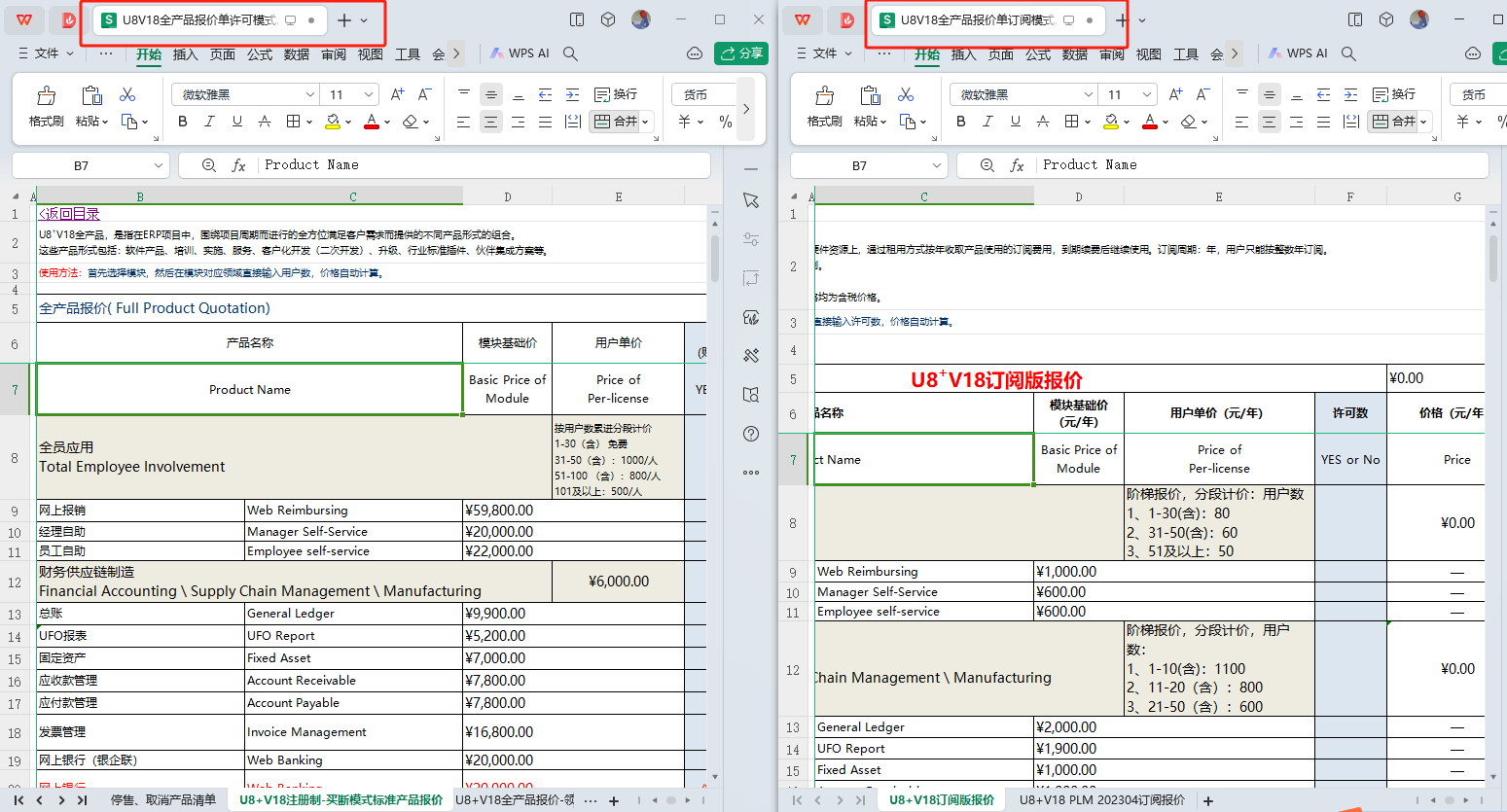Open the 数据 tab in the right window
The height and width of the screenshot is (812, 1507).
[1075, 53]
